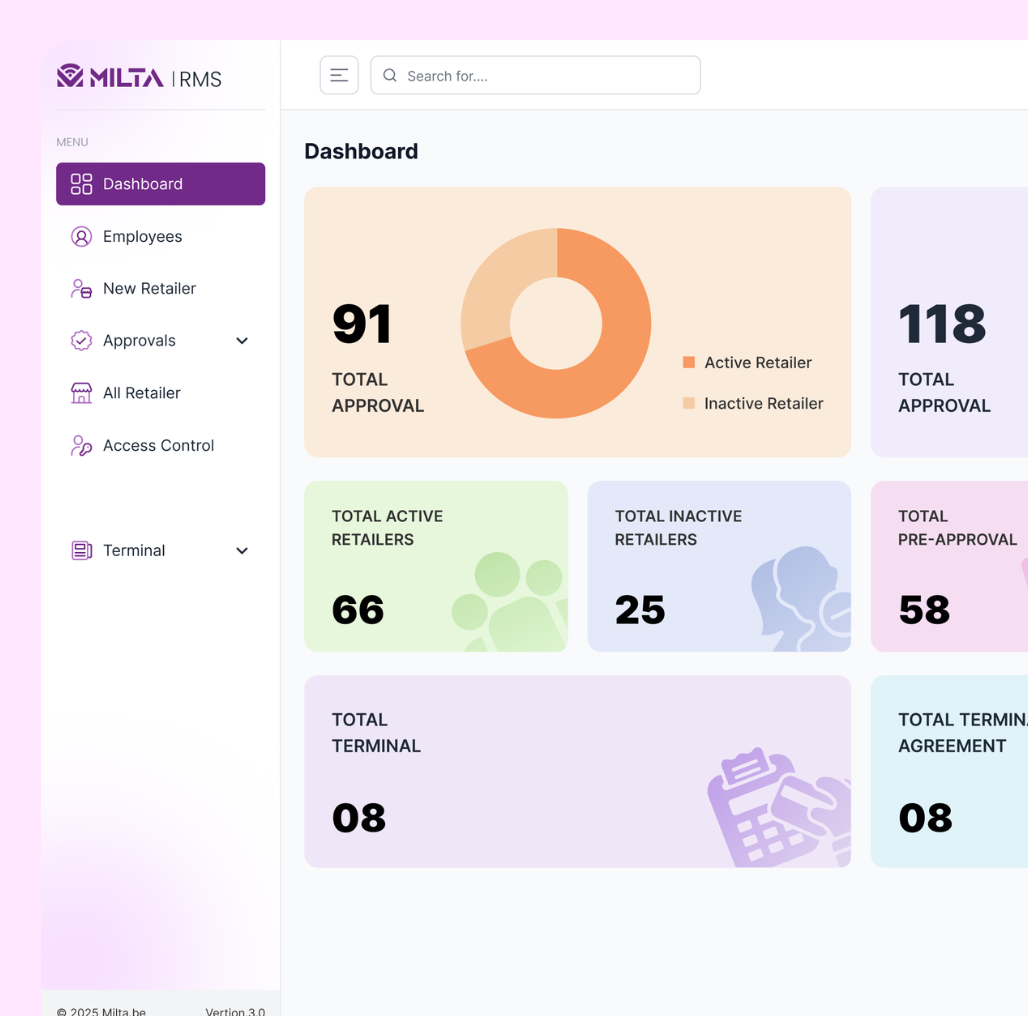
Task: Click the '© 2025 Milta.be' footer text
Action: [x=102, y=1011]
